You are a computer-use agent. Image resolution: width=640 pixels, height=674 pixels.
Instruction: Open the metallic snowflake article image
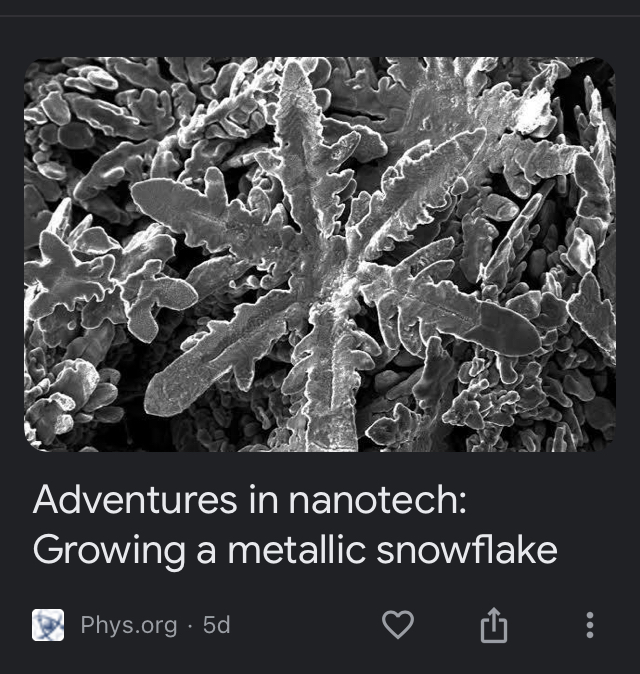click(x=320, y=254)
